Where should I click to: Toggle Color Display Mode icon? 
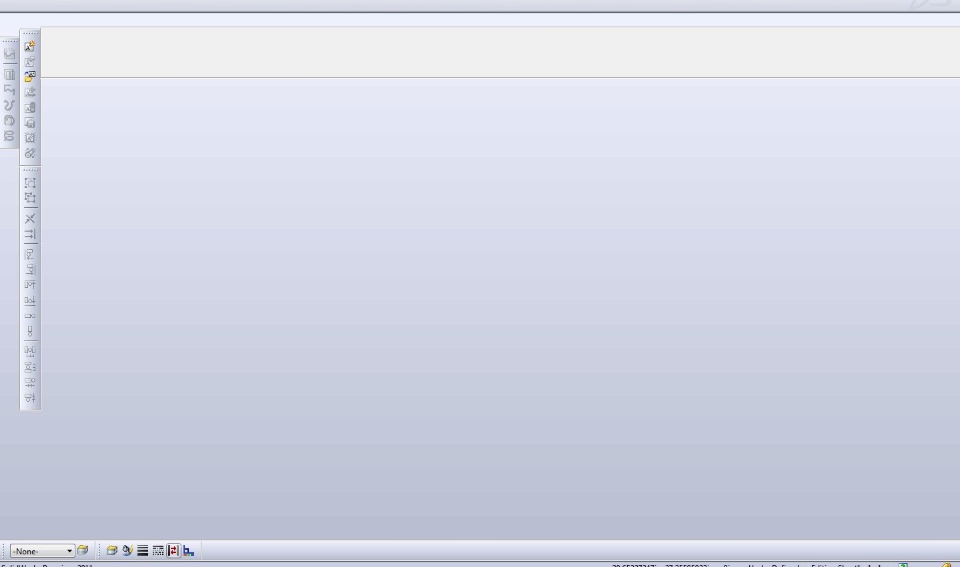(189, 550)
